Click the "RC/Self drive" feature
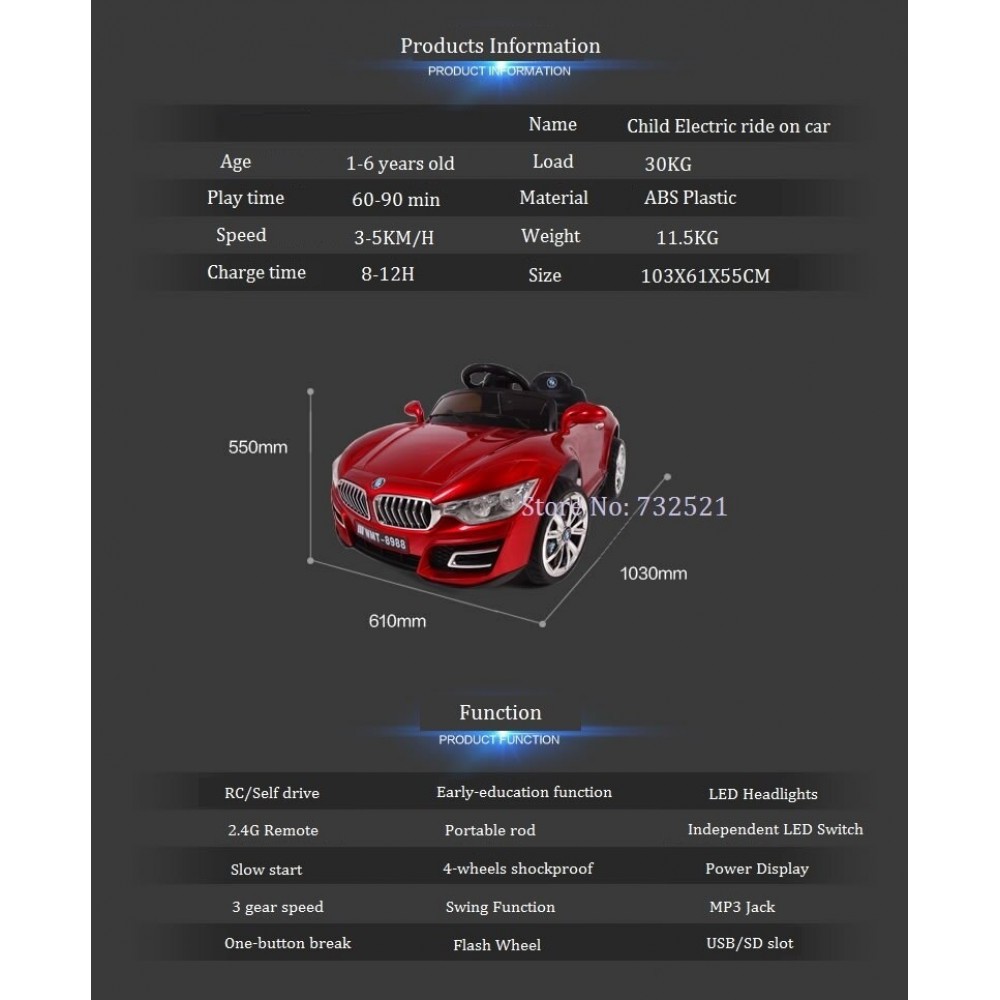The image size is (1000, 1000). (x=272, y=793)
